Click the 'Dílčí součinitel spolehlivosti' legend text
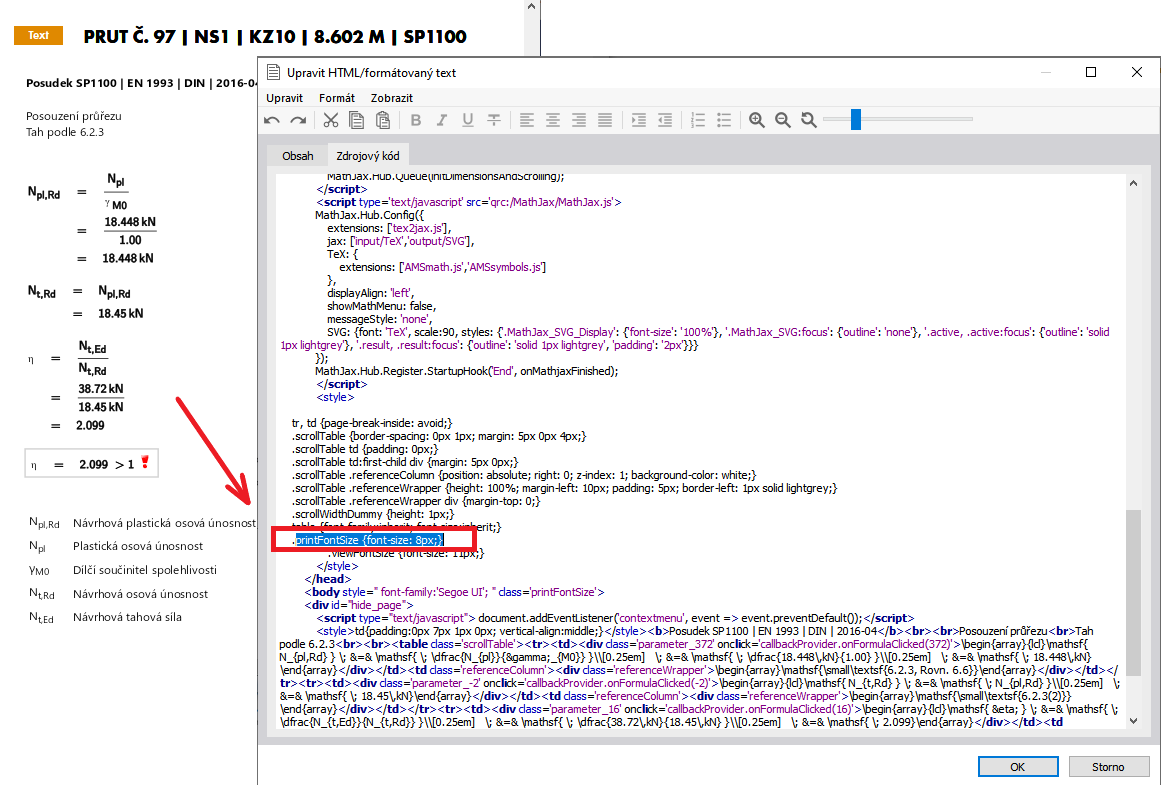 [x=145, y=569]
